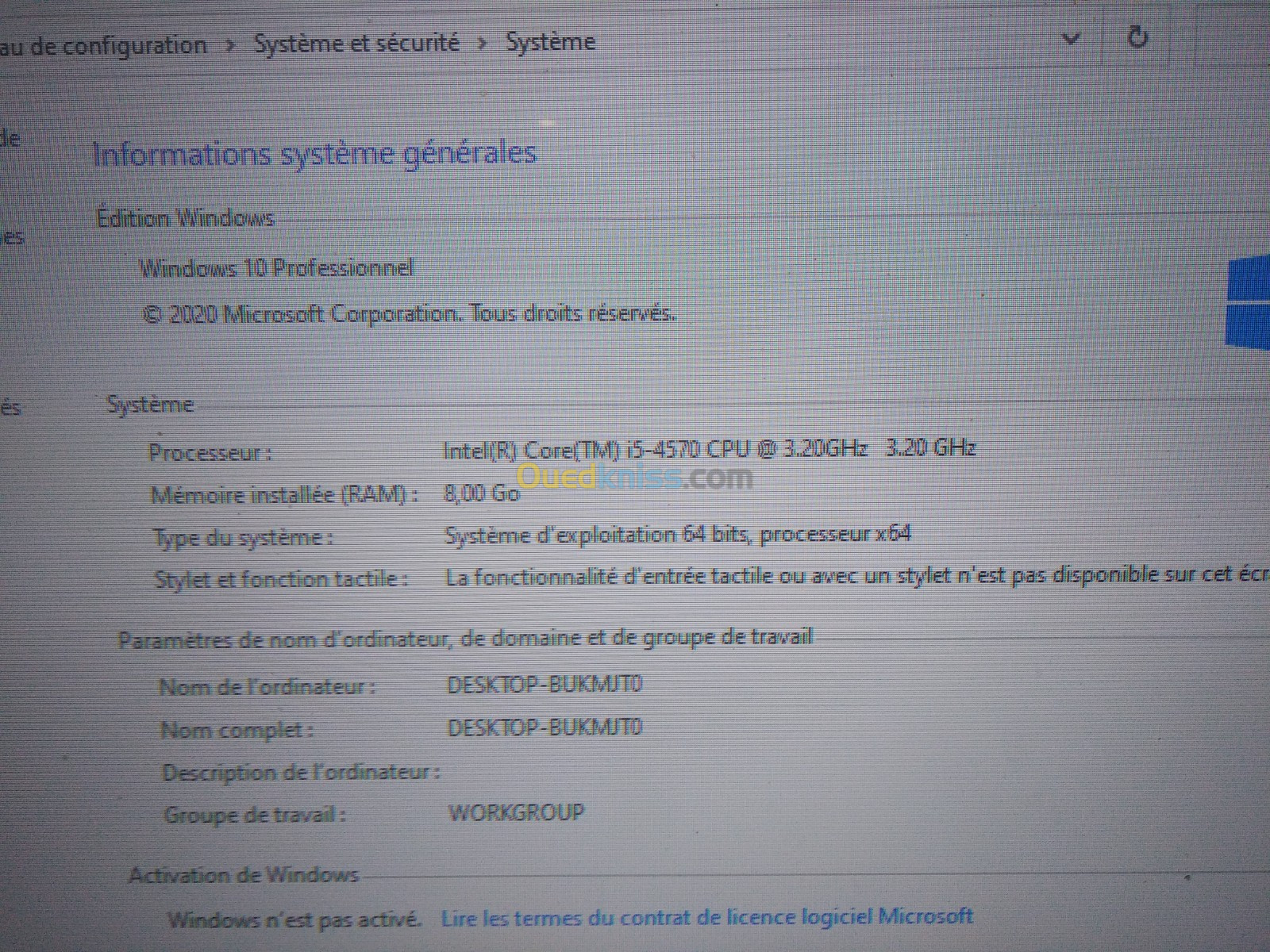Image resolution: width=1270 pixels, height=952 pixels.
Task: Click the Activation de Windows section header
Action: 244,875
